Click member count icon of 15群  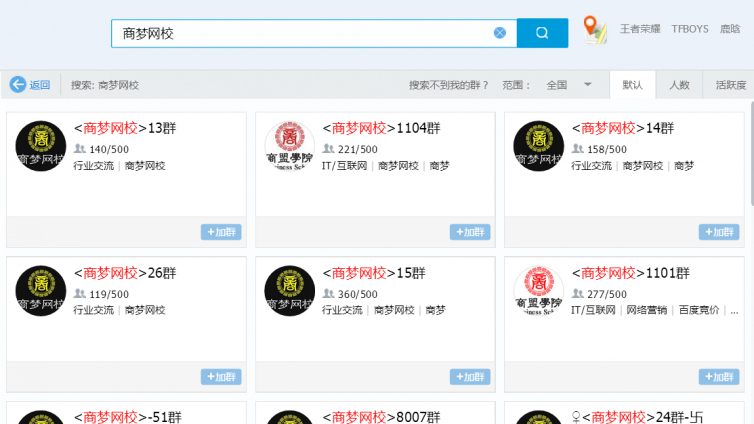point(328,293)
